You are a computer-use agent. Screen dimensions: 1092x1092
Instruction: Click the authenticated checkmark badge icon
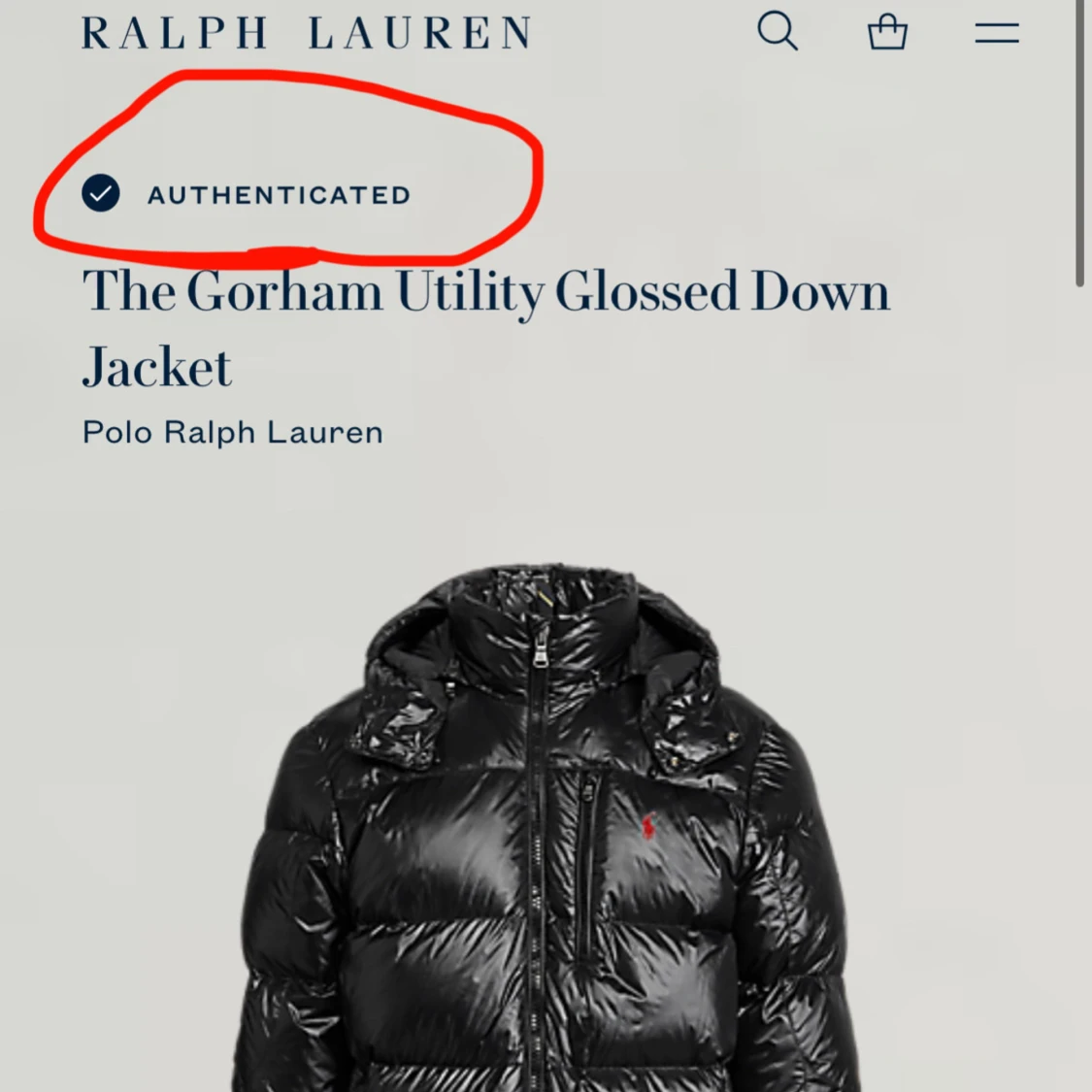coord(101,193)
